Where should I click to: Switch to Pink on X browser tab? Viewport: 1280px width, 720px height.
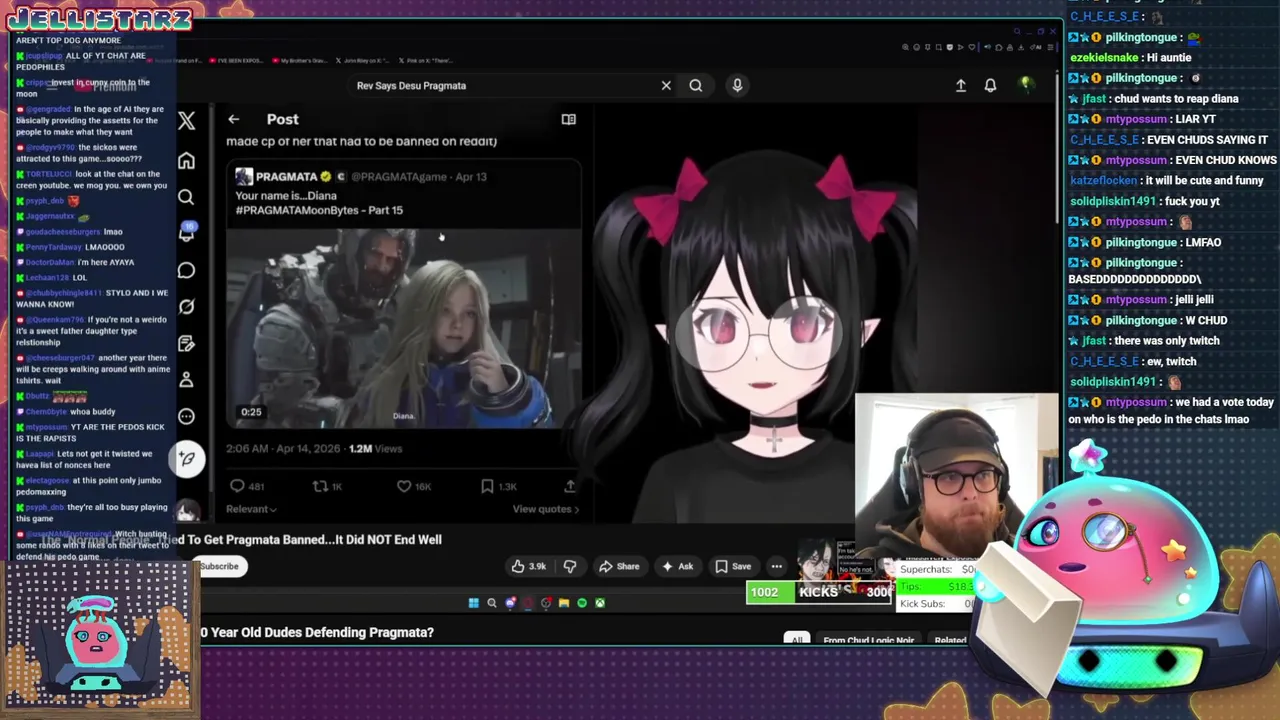[424, 60]
